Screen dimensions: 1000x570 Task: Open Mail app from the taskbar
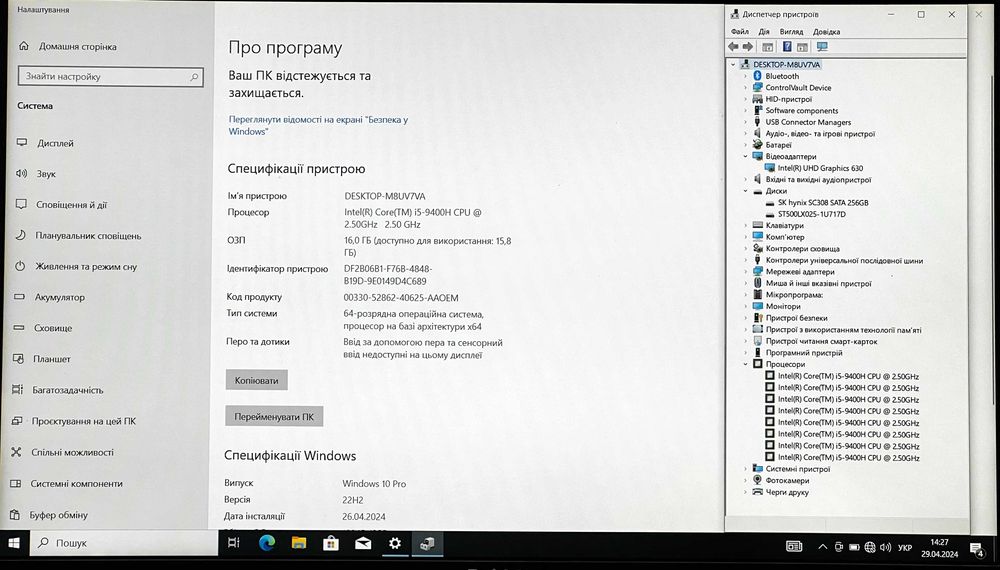363,543
